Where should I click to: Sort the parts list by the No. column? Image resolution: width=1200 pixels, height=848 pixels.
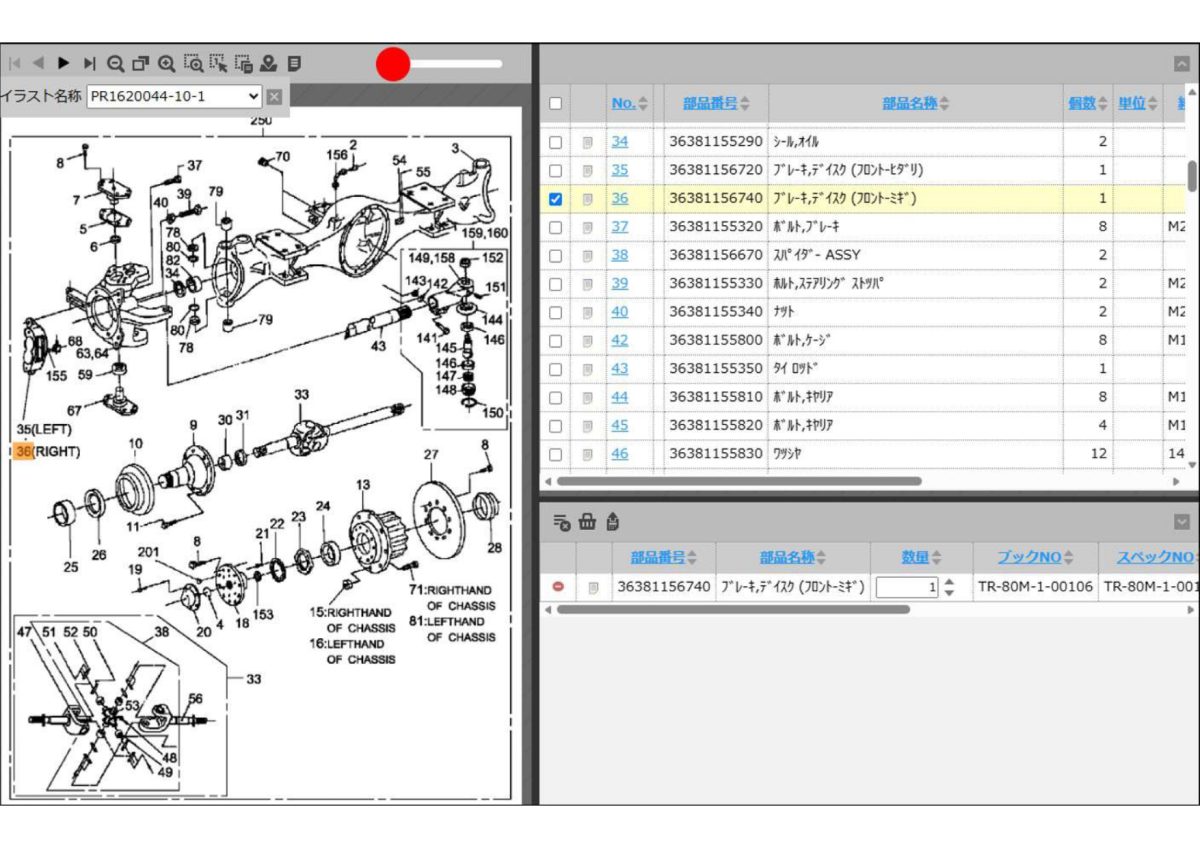coord(630,103)
